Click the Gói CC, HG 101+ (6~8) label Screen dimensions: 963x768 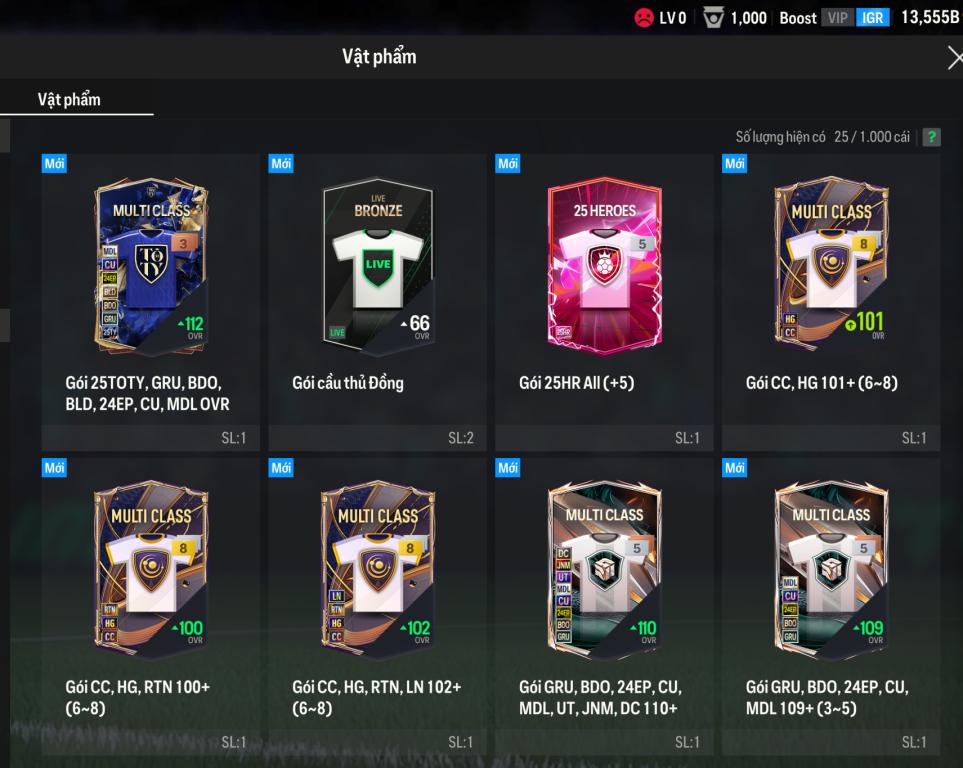[x=822, y=383]
